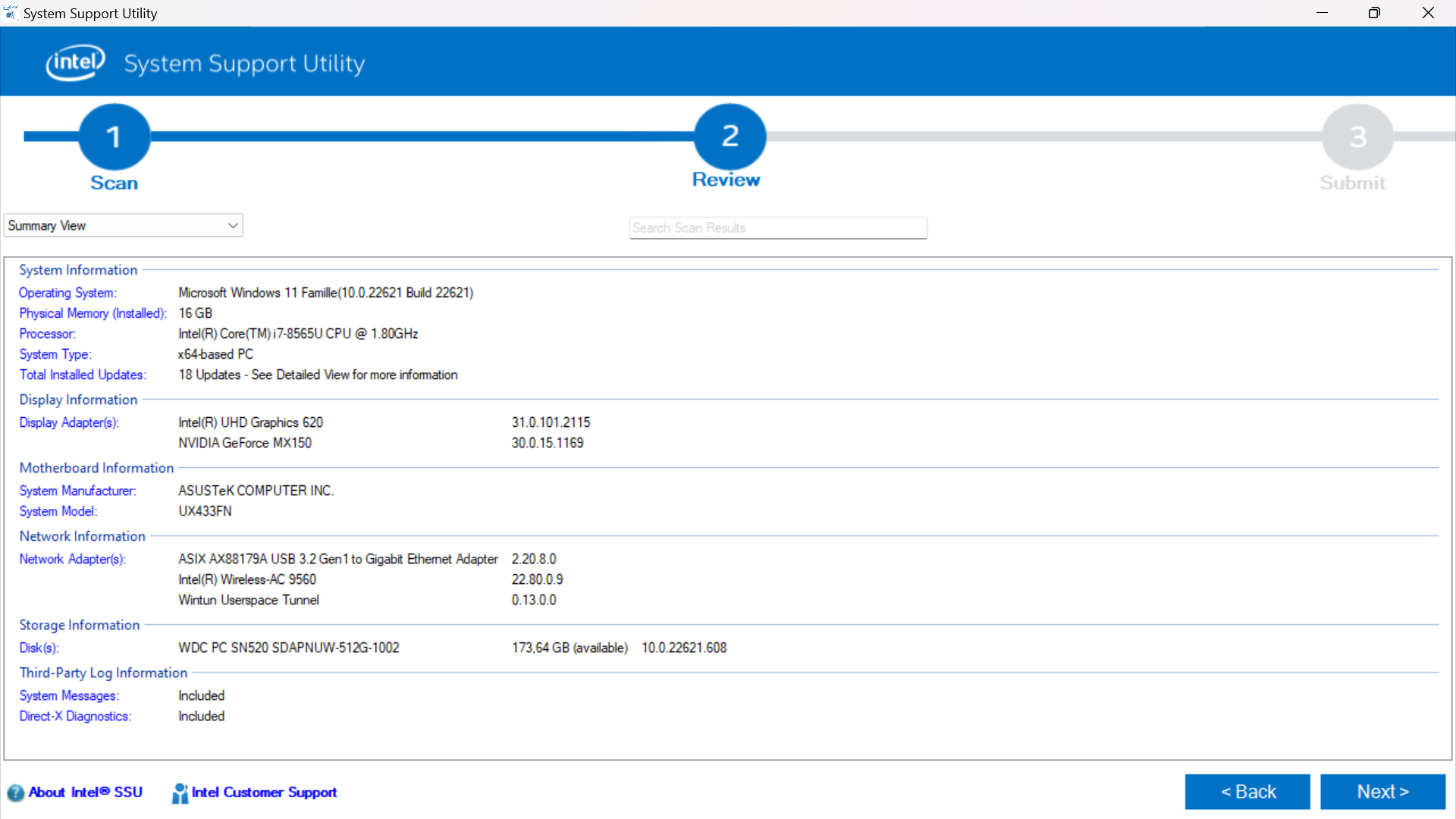Click the app icon in title bar
1456x819 pixels.
(x=11, y=13)
